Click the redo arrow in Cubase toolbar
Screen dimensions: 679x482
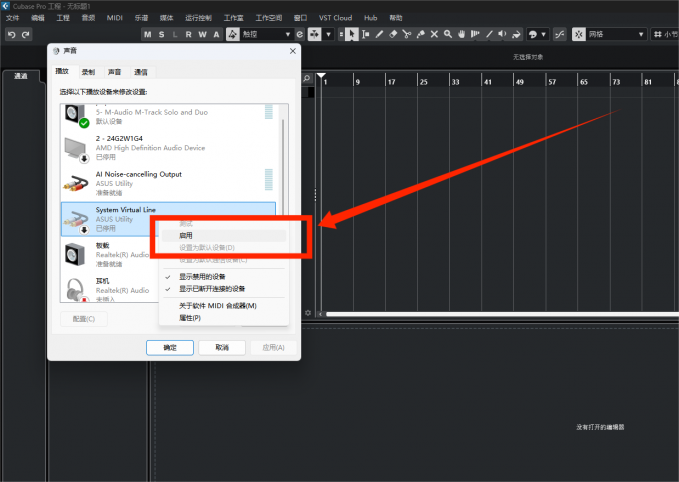point(25,34)
